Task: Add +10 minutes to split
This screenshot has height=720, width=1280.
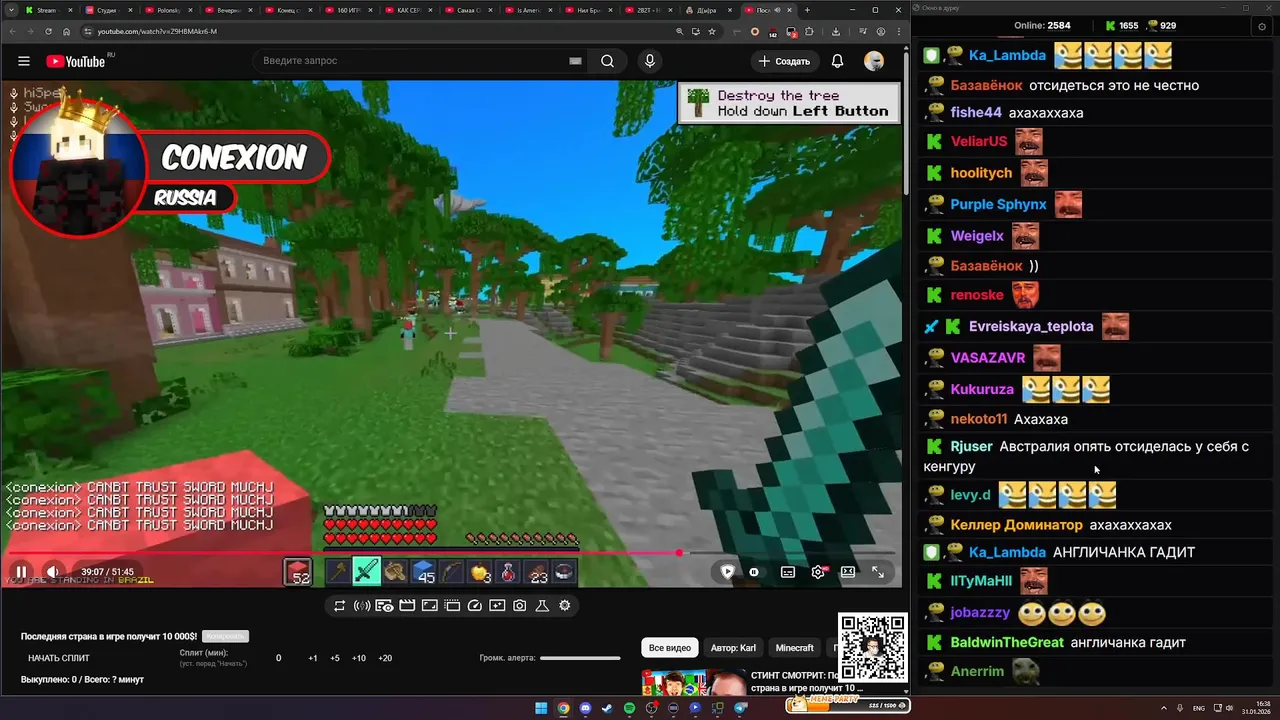Action: pos(359,658)
